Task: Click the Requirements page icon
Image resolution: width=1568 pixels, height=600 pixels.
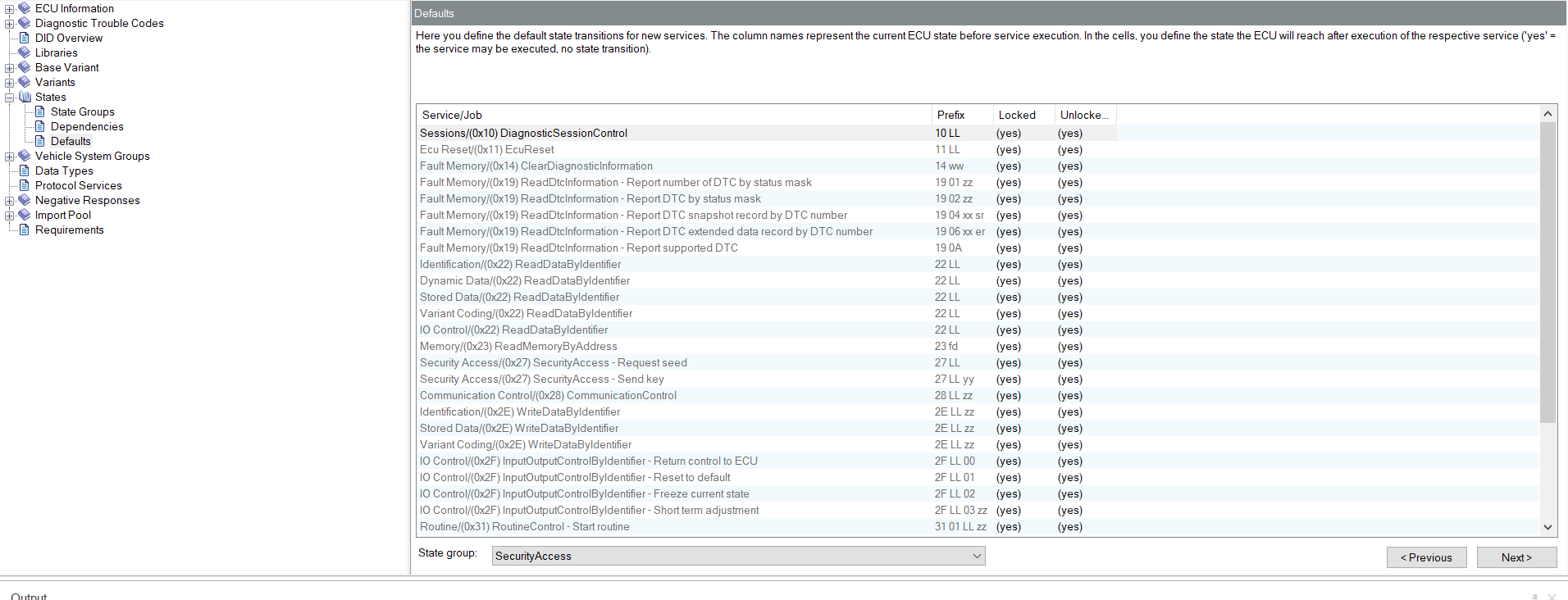Action: pyautogui.click(x=25, y=230)
